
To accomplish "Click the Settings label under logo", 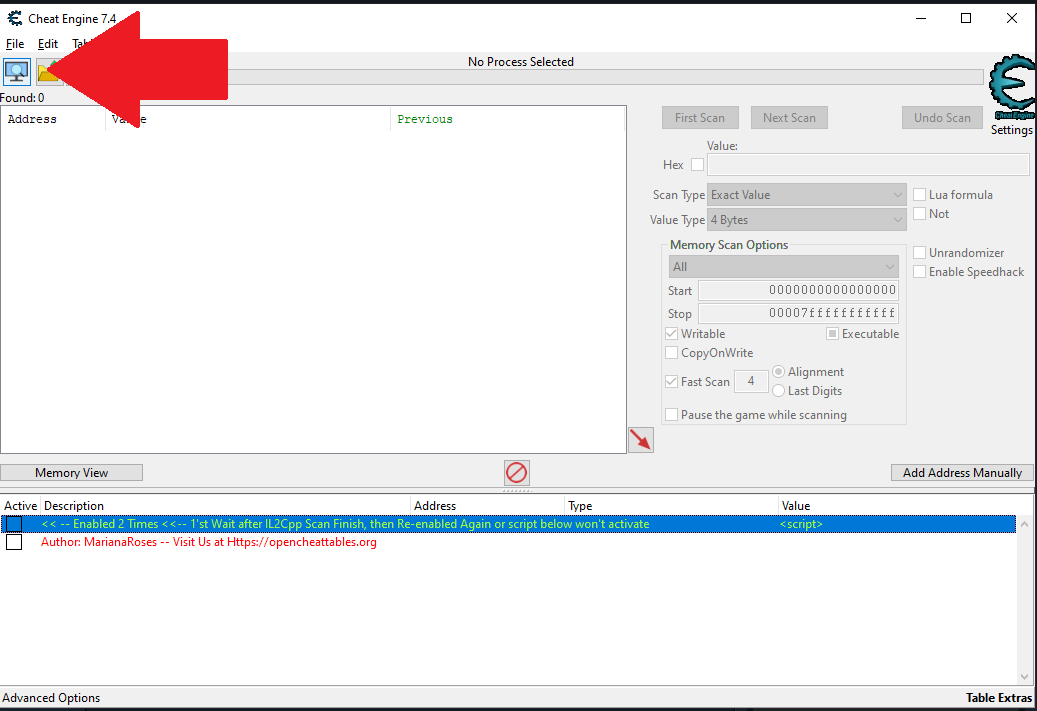I will 1011,130.
